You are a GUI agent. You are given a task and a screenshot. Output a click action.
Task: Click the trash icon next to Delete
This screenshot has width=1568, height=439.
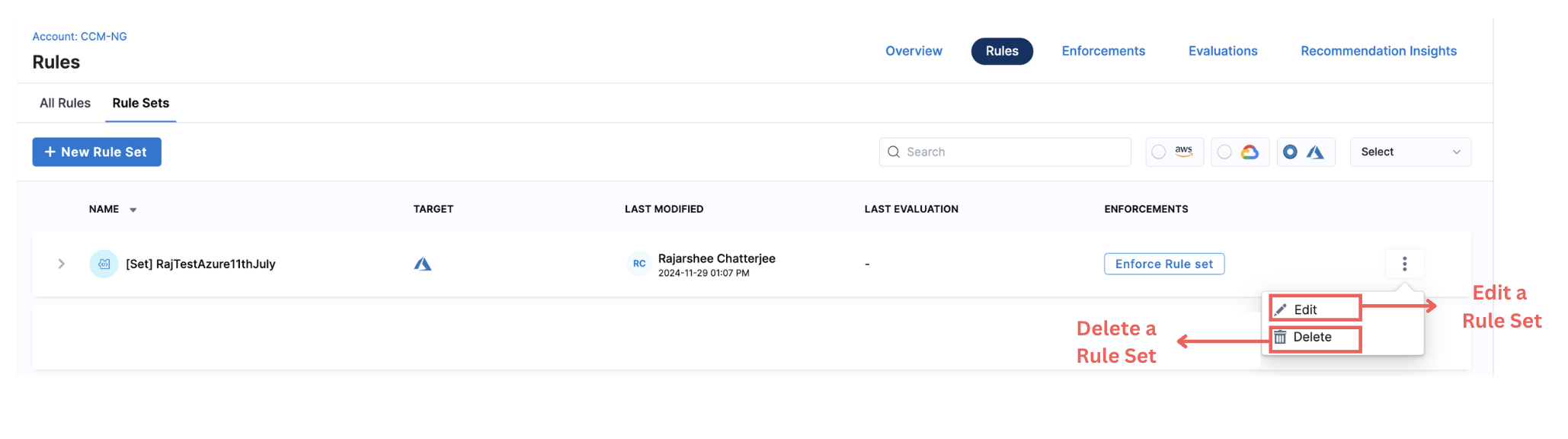coord(1280,337)
